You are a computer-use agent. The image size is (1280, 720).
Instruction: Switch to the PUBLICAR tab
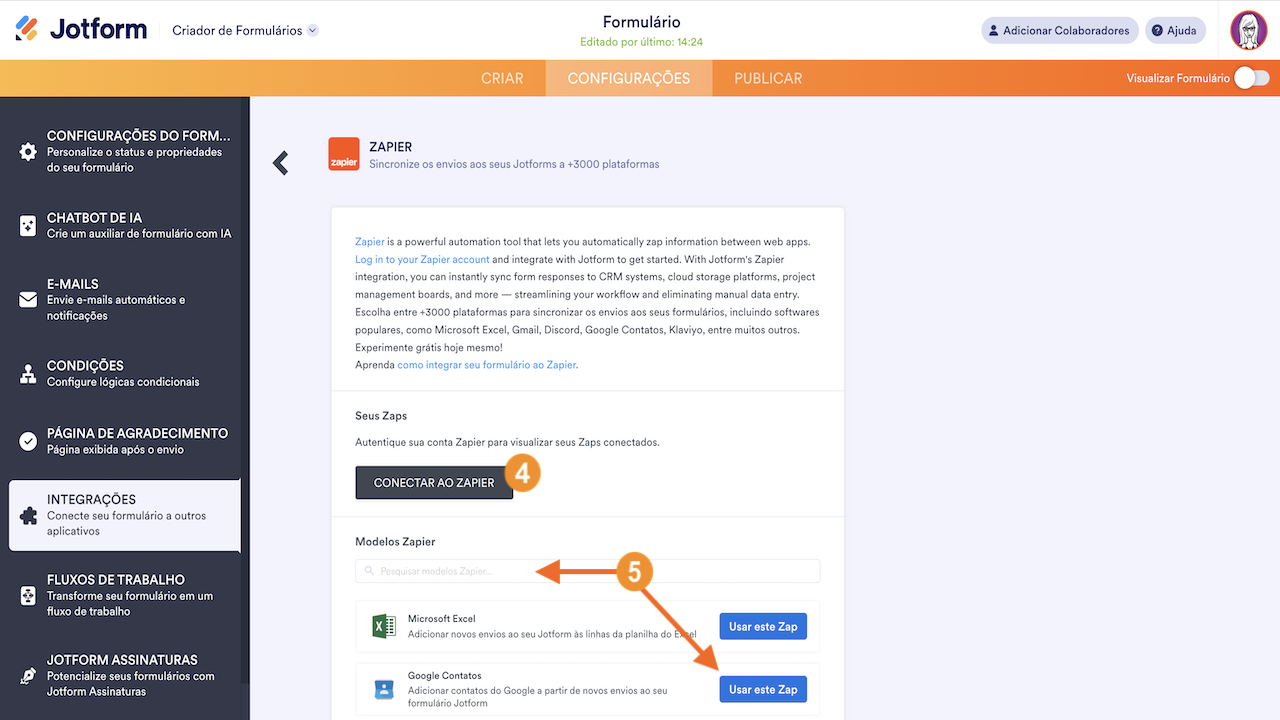(x=768, y=78)
